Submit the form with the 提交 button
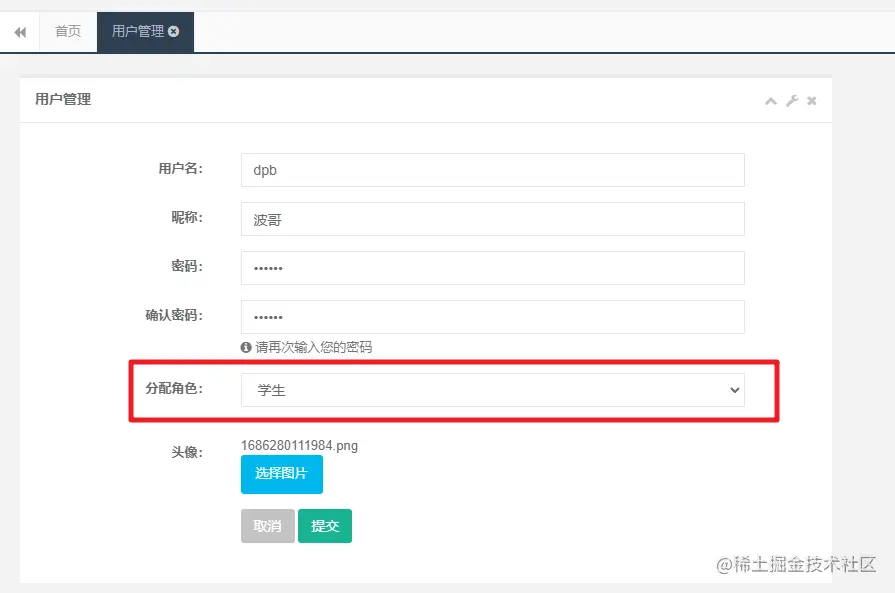The width and height of the screenshot is (895, 593). pos(325,526)
